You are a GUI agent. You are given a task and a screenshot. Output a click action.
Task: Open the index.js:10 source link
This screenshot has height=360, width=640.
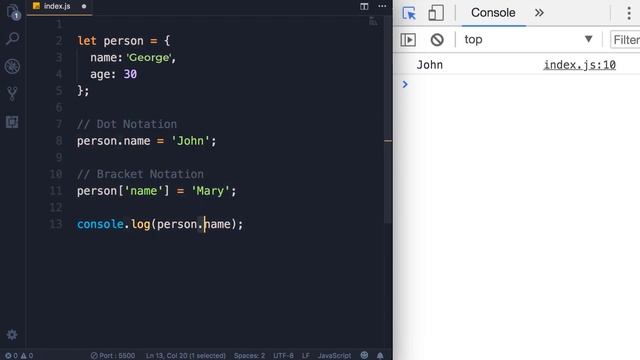pos(580,65)
